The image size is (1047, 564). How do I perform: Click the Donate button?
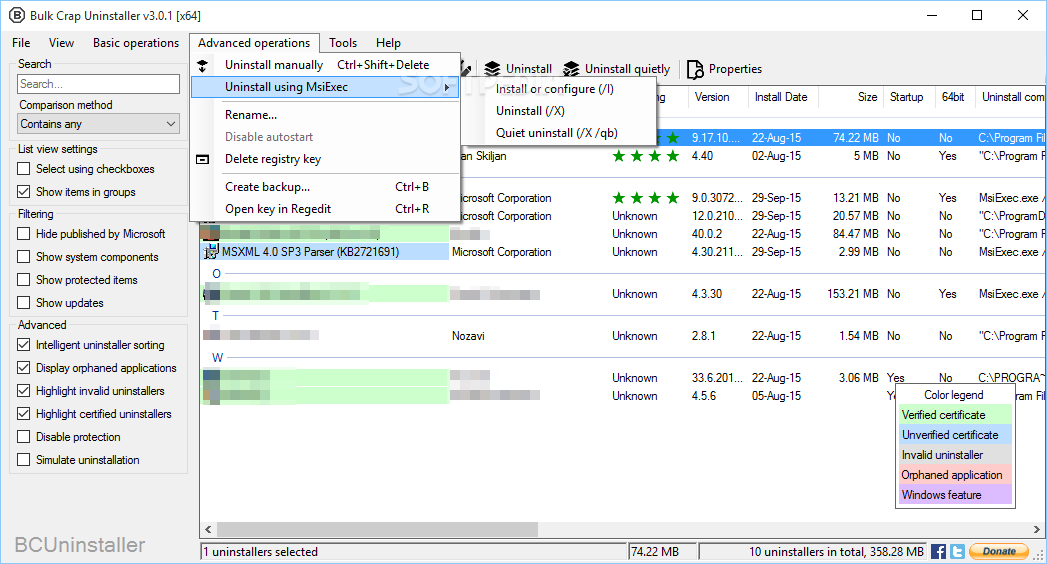(999, 551)
